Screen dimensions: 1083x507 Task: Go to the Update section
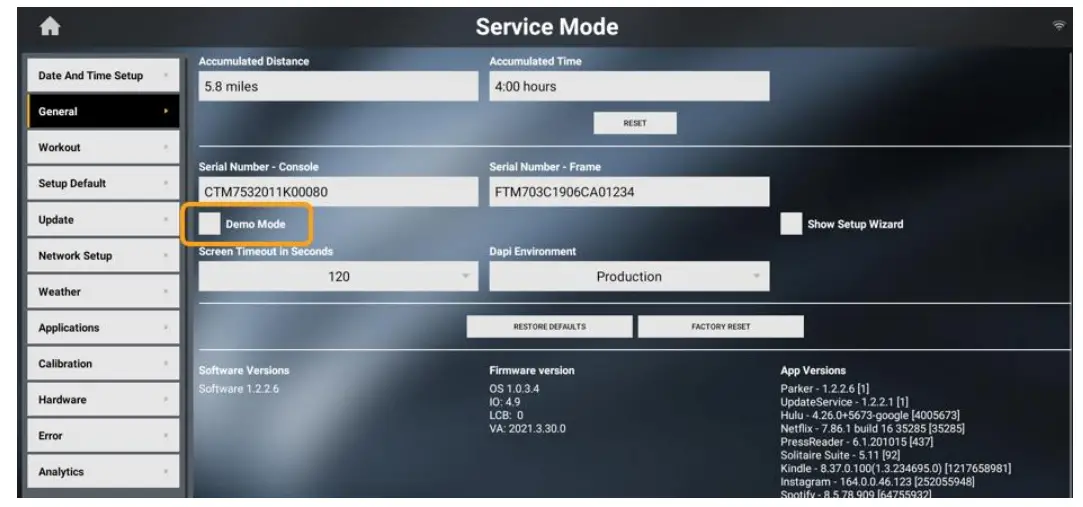coord(103,220)
